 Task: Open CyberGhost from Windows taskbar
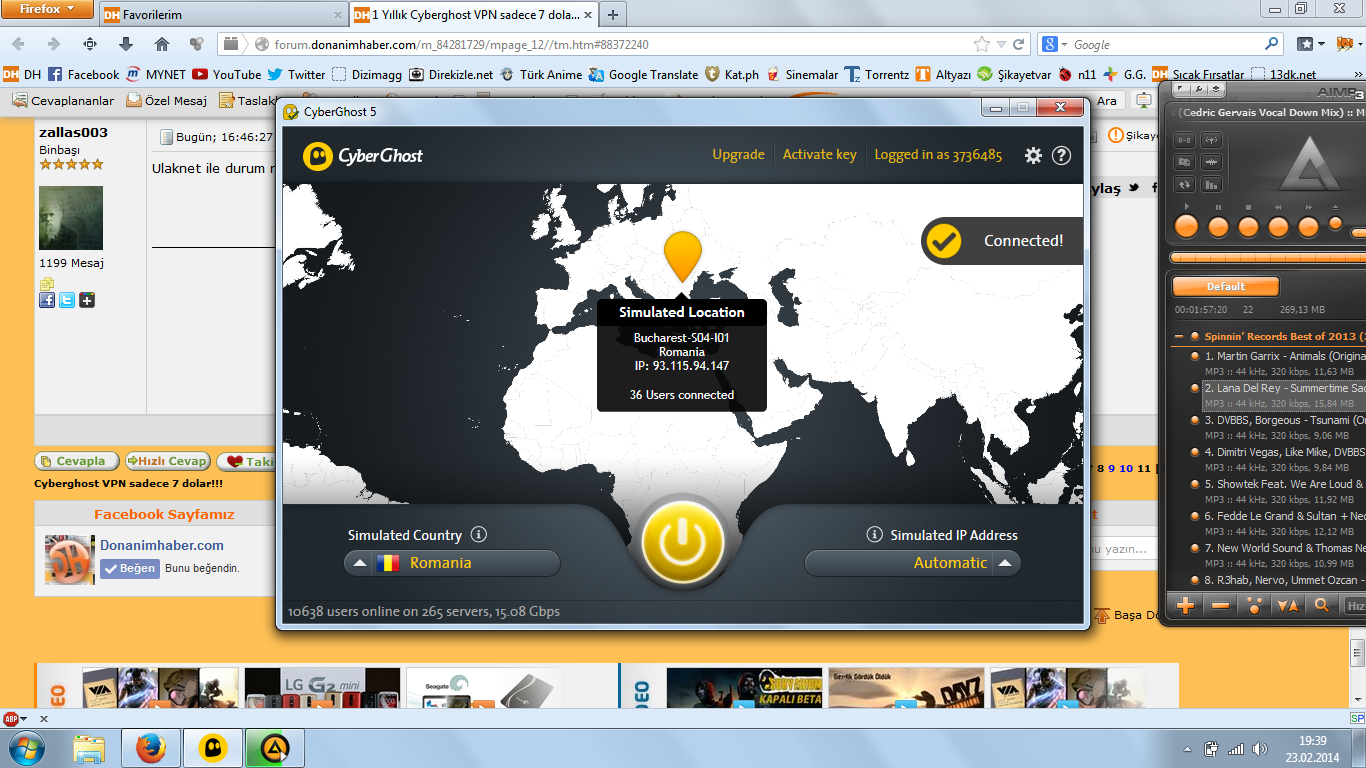click(x=213, y=748)
